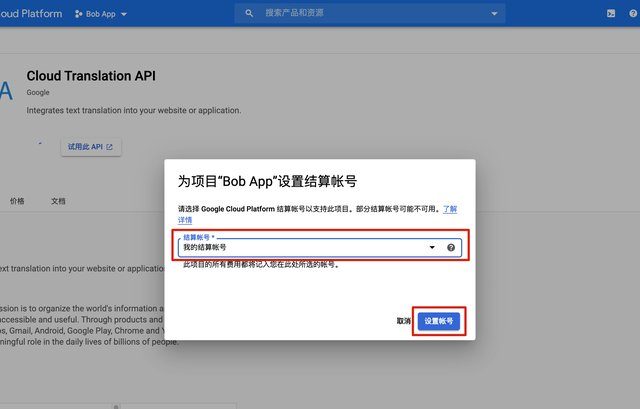Switch to the 价格 tab
This screenshot has width=640, height=409.
[17, 201]
